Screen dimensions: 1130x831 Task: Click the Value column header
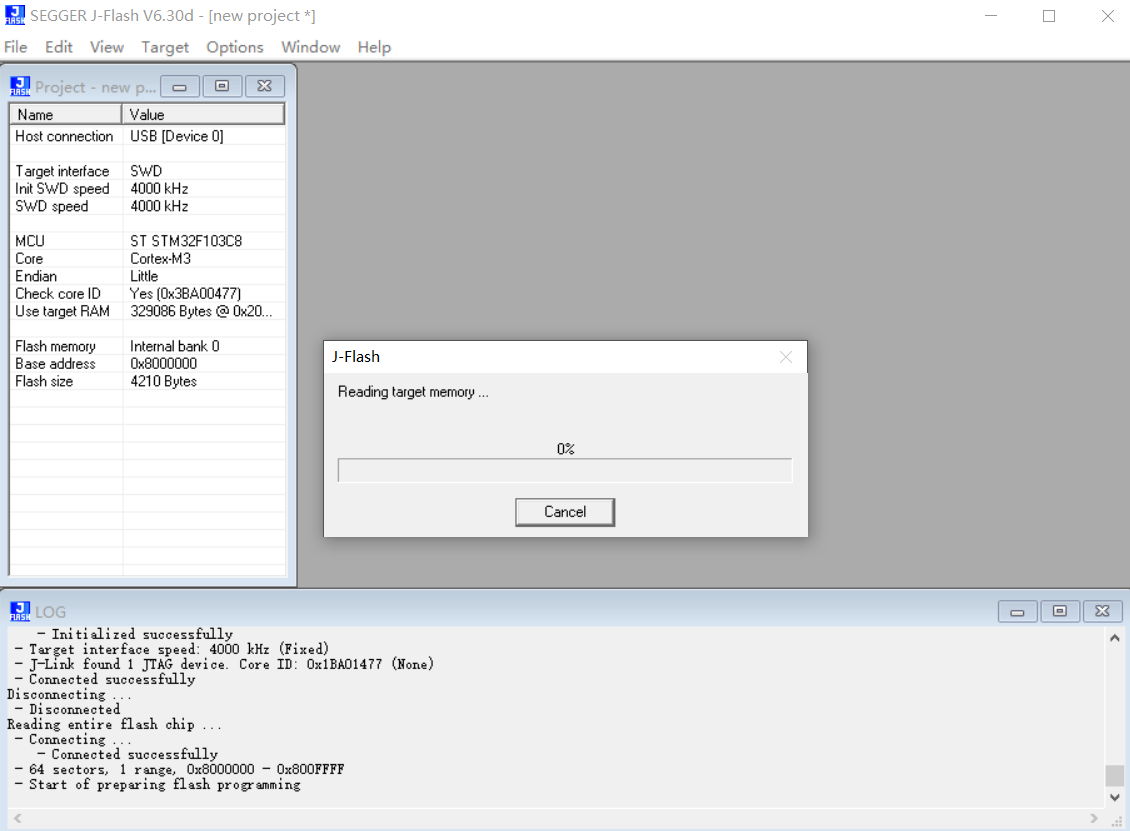click(203, 115)
